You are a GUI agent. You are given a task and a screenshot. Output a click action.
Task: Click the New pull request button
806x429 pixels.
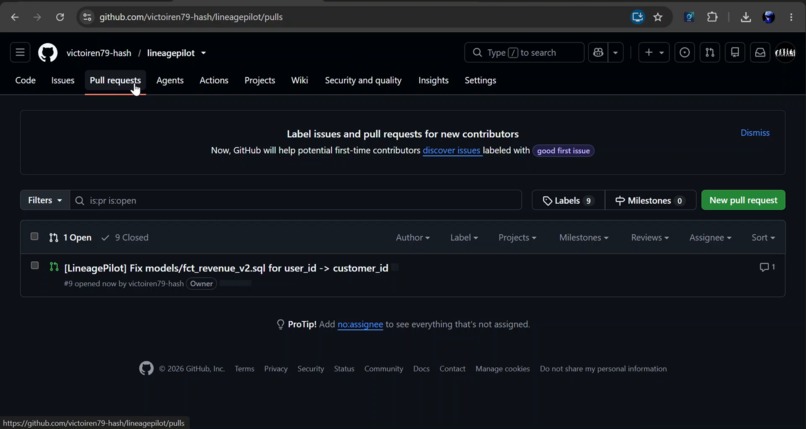tap(743, 200)
